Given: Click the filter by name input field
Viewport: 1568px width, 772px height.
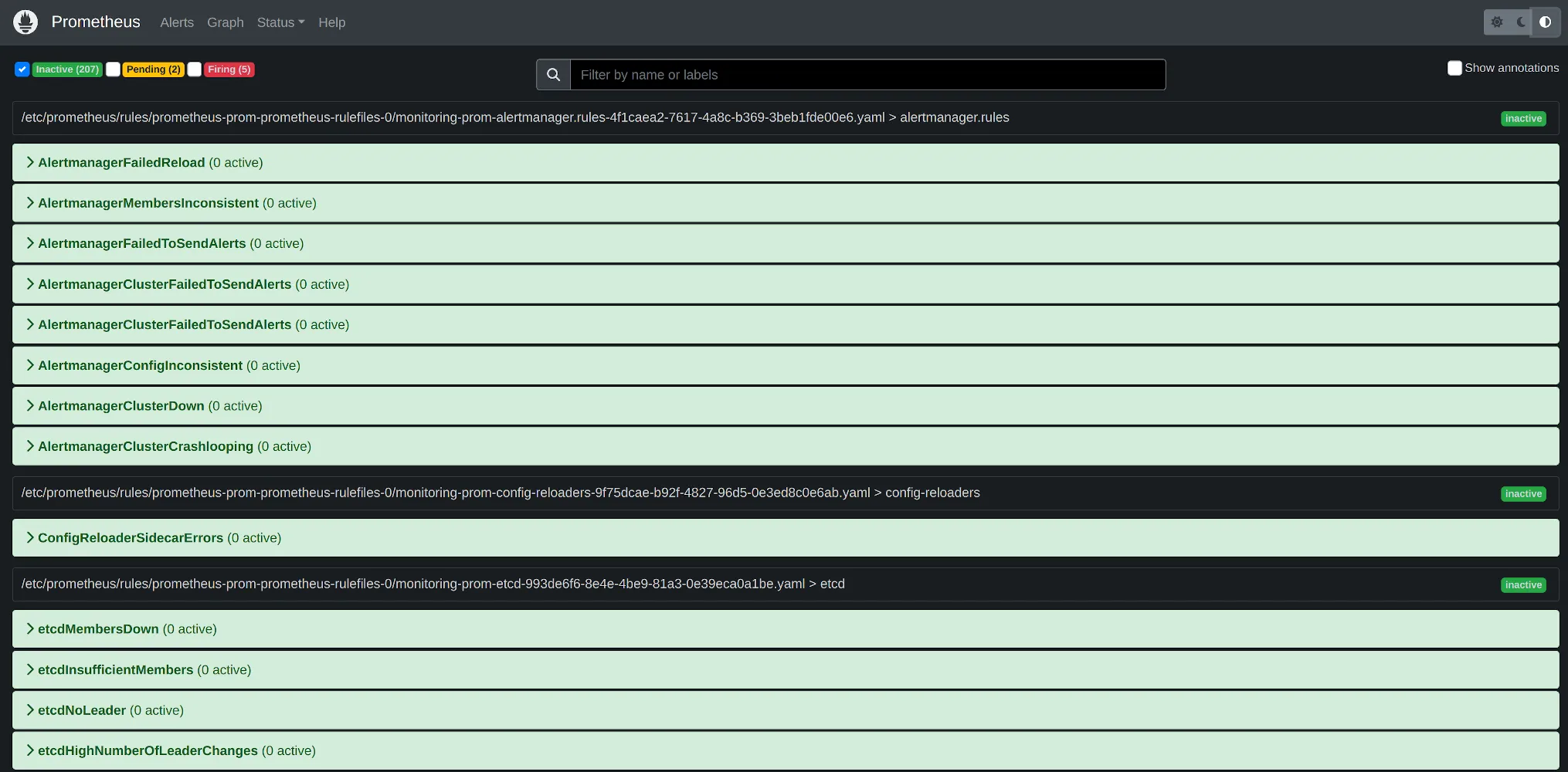Looking at the screenshot, I should pos(865,74).
